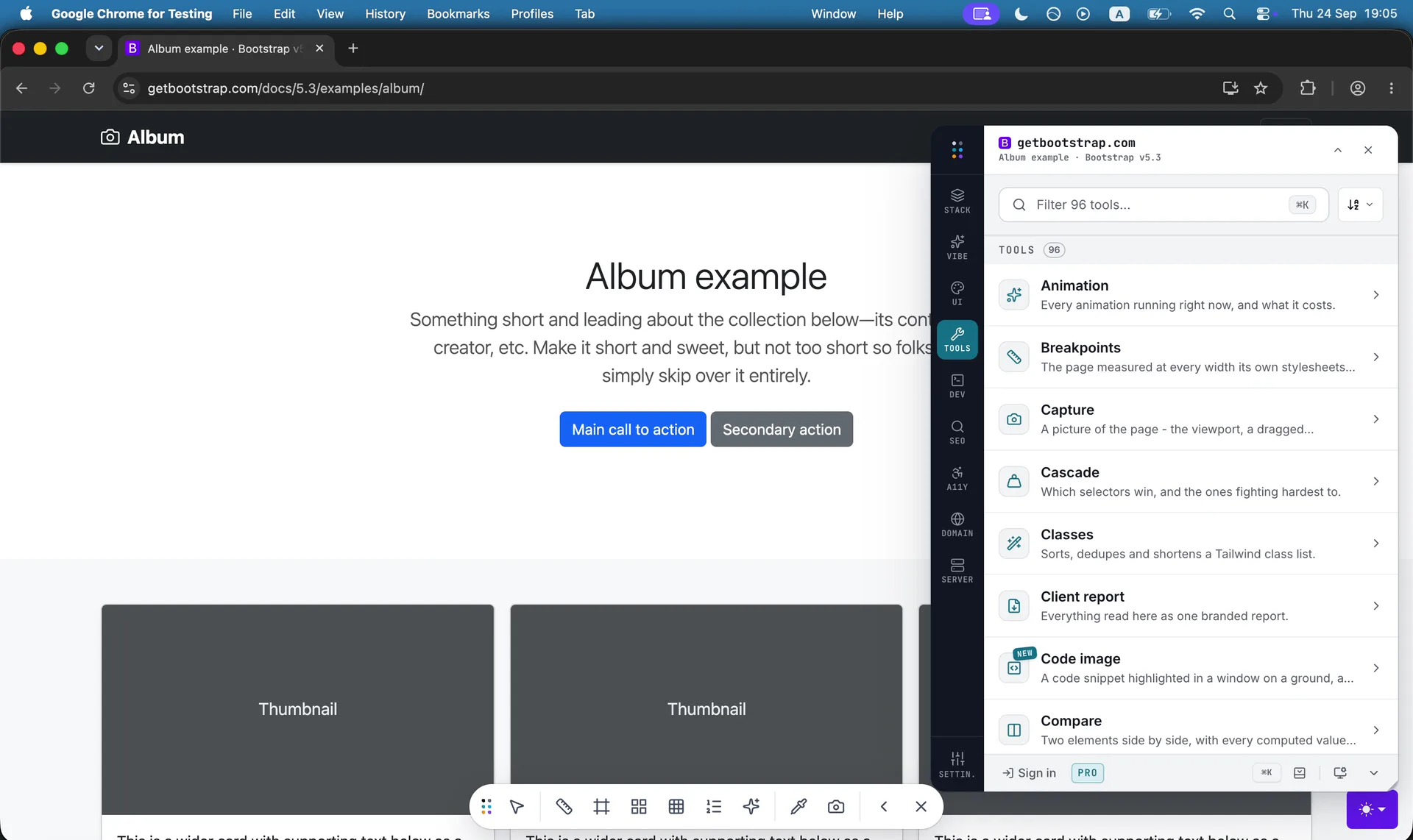Click the first Thumbnail card image
This screenshot has width=1413, height=840.
[x=297, y=709]
